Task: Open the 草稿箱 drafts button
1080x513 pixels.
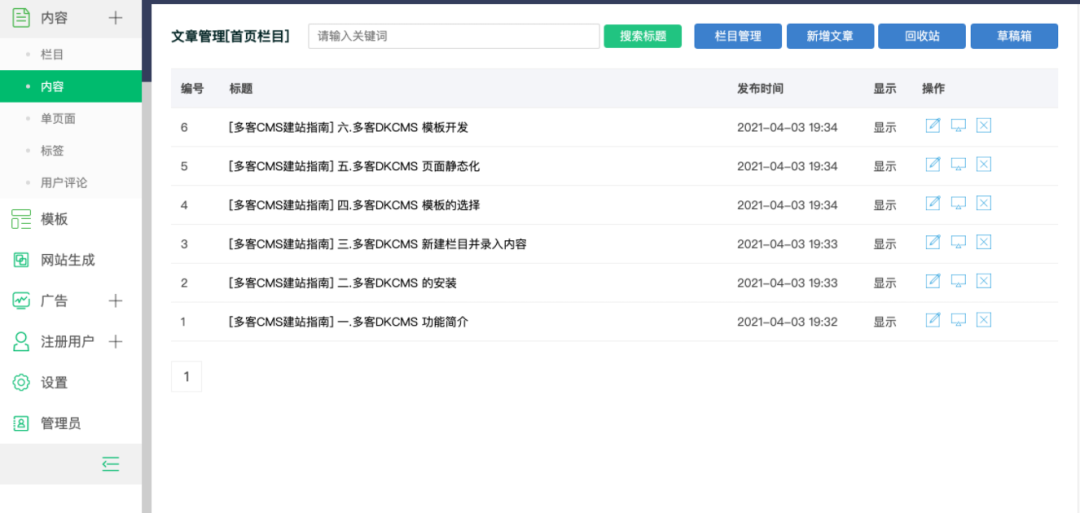Action: click(x=1014, y=36)
